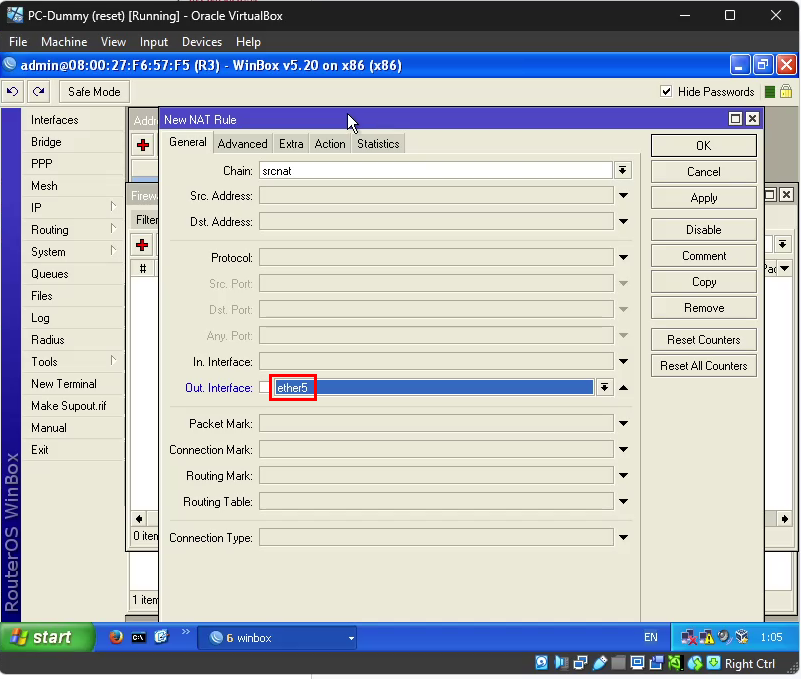This screenshot has width=801, height=679.
Task: Click the EN language indicator
Action: (651, 637)
